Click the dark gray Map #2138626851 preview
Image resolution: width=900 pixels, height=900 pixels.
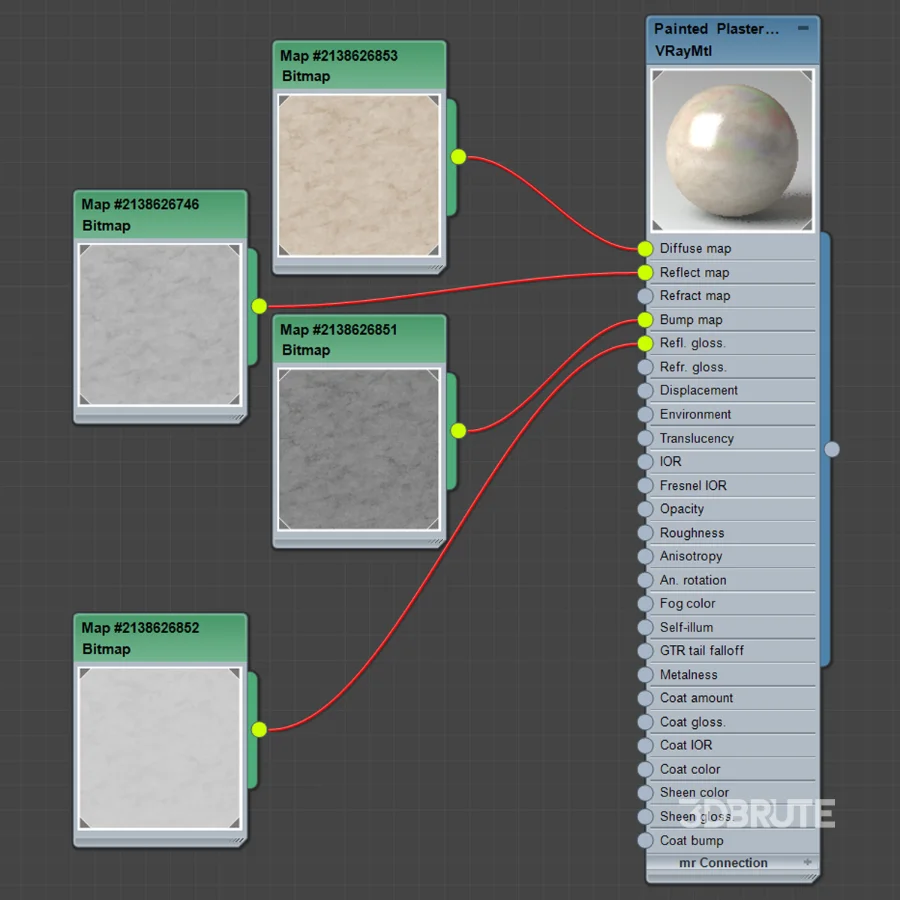[358, 449]
